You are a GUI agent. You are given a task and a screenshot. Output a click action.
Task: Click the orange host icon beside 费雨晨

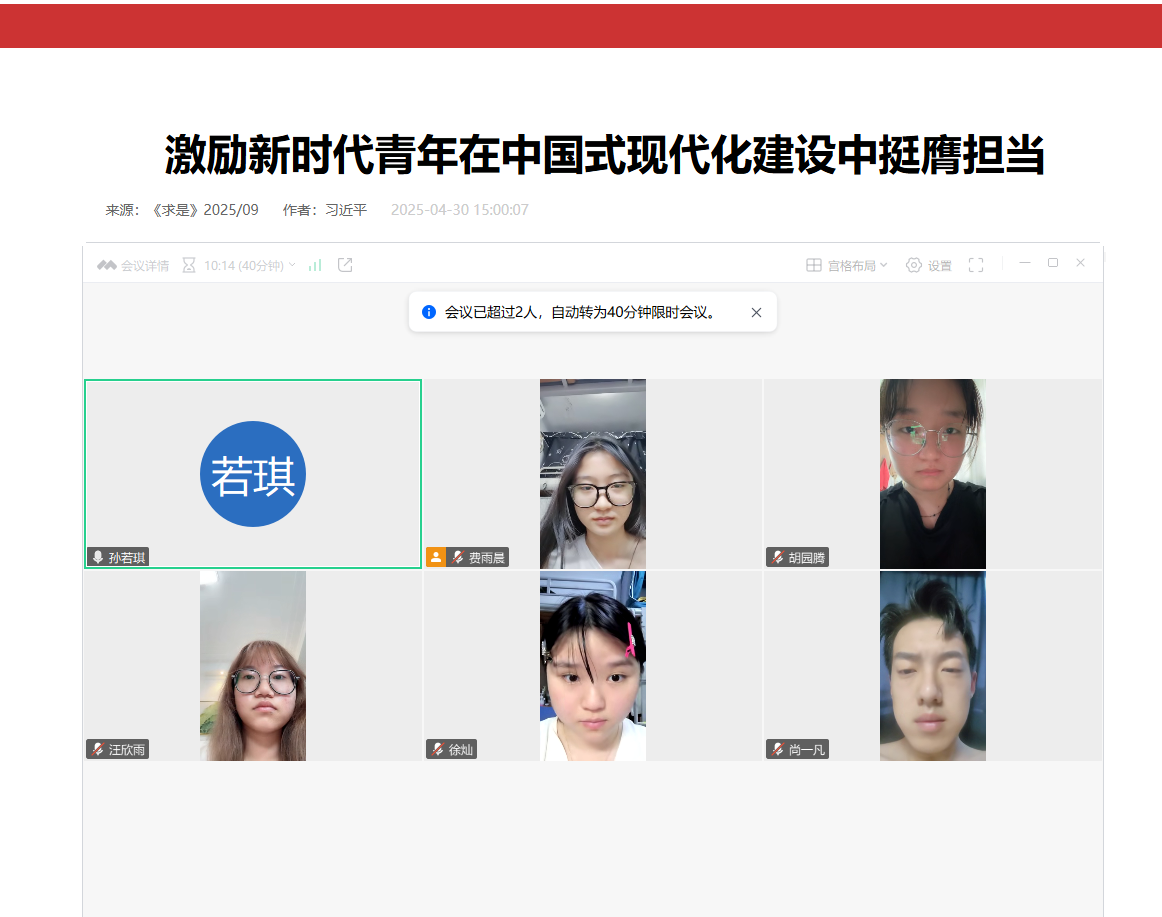436,557
